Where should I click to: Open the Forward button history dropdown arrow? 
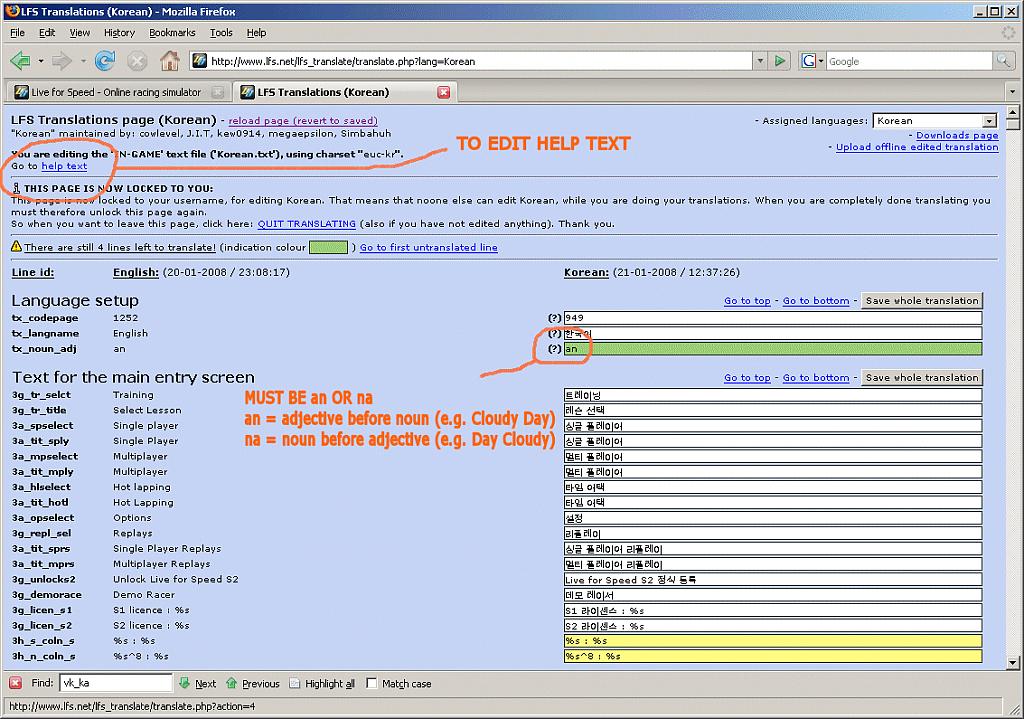coord(83,61)
